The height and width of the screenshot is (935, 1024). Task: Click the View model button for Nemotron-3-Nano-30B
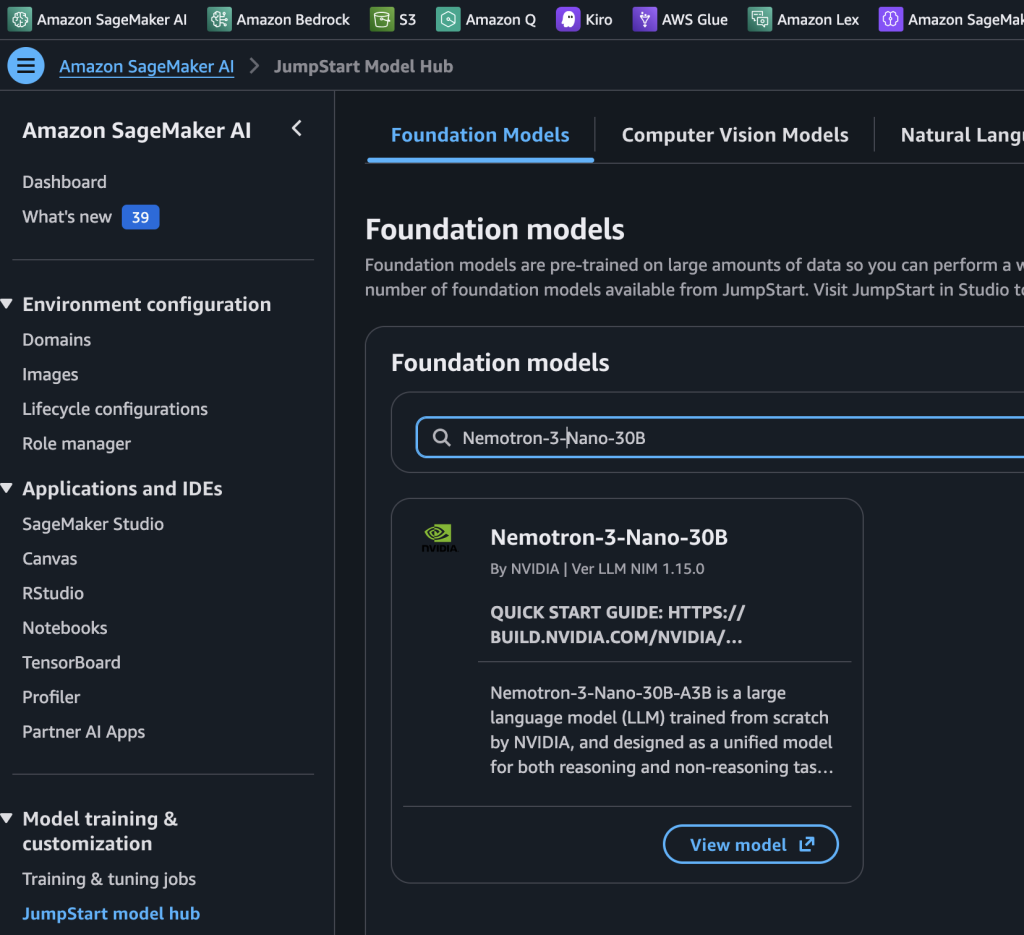point(750,843)
